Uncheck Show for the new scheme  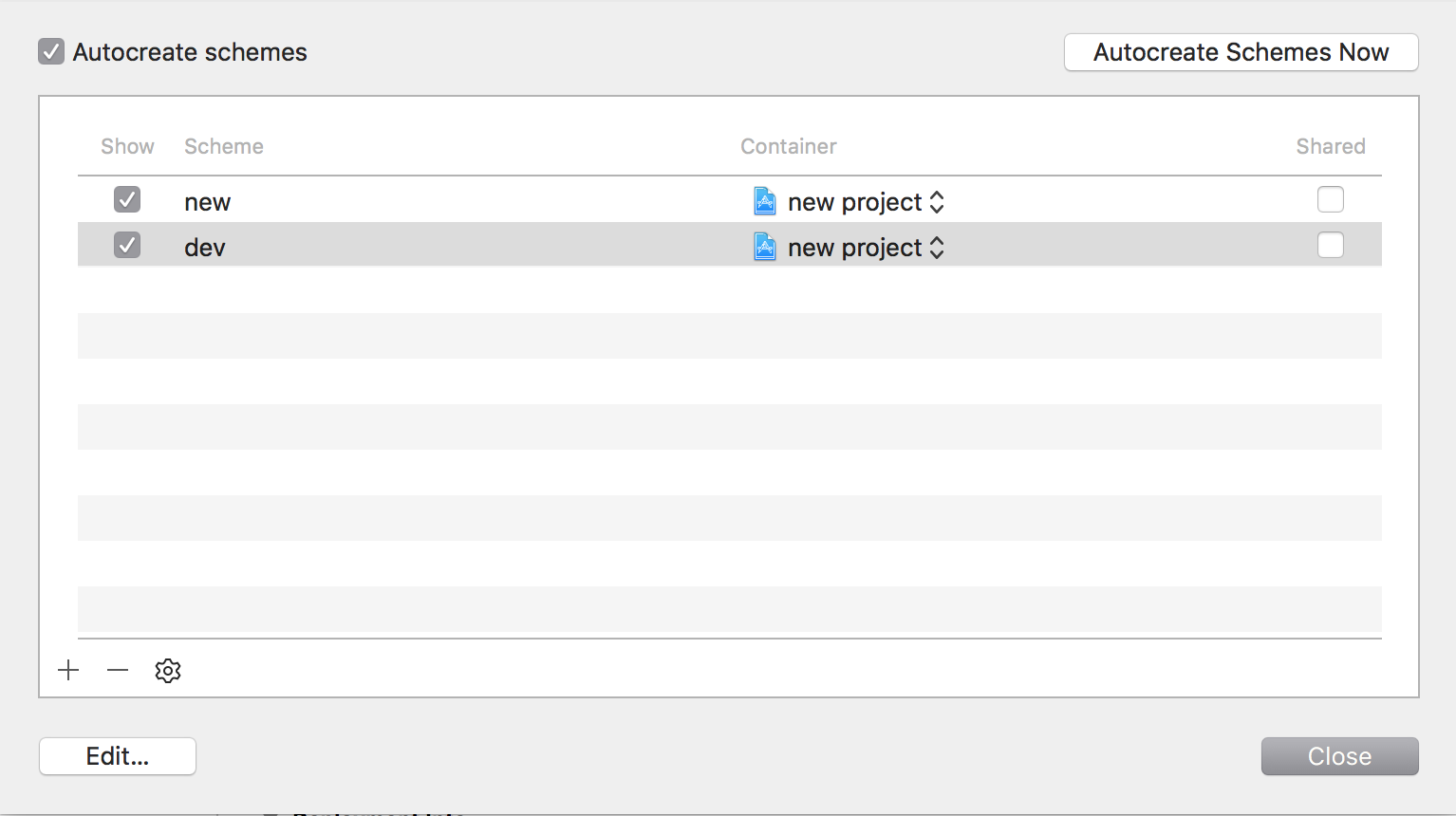click(127, 200)
